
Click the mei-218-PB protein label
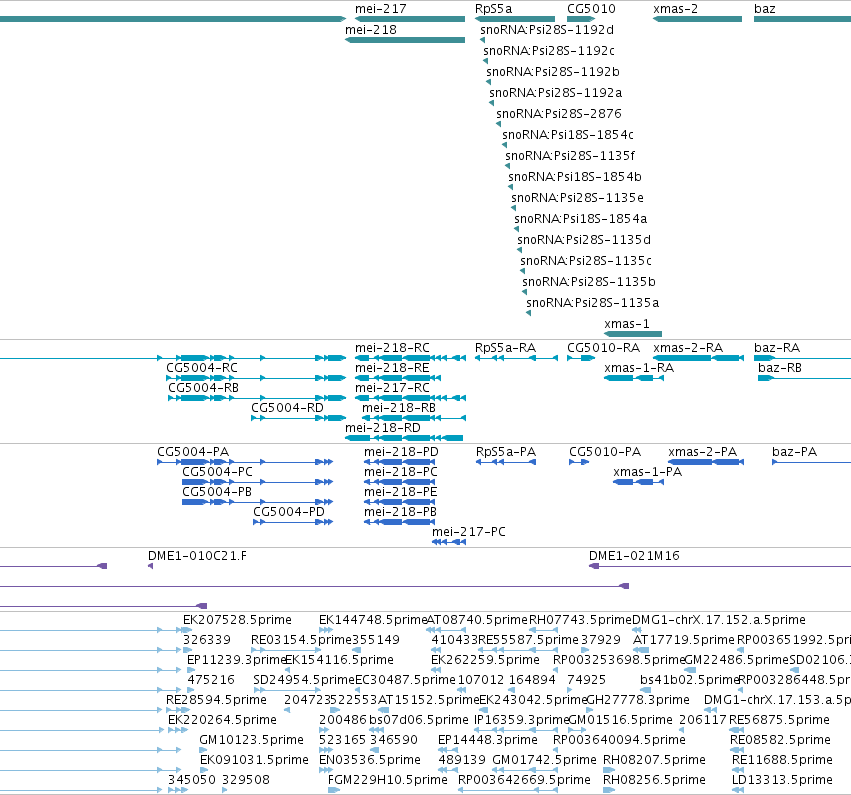click(x=401, y=512)
